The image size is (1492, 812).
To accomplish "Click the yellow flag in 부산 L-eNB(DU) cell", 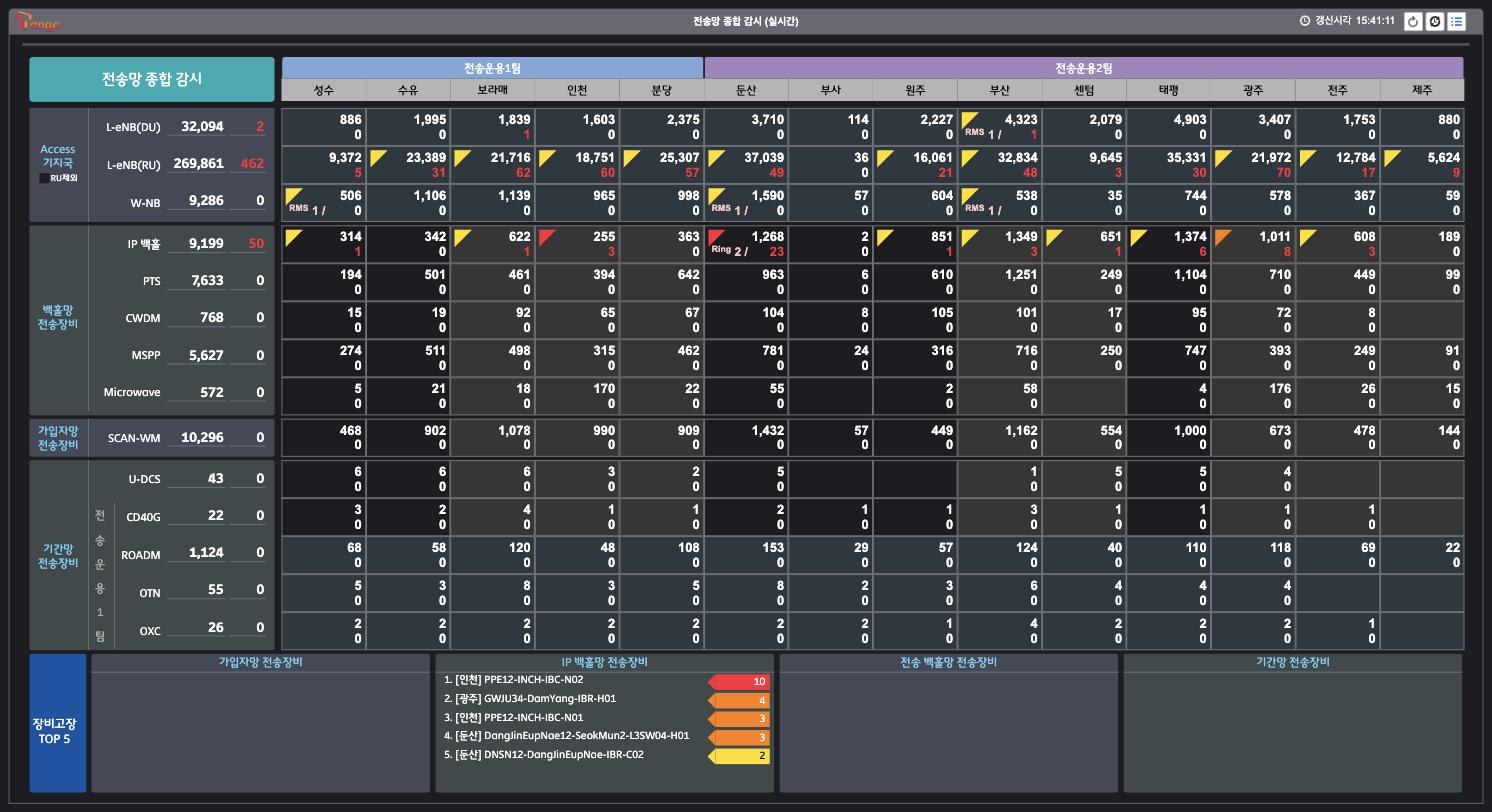I will pyautogui.click(x=969, y=120).
